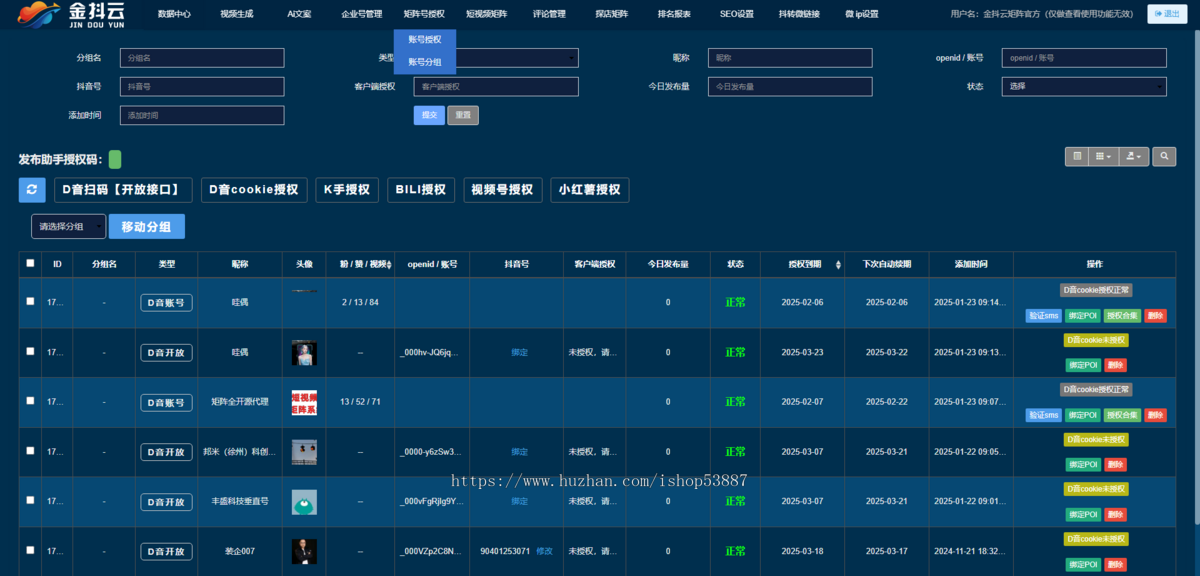Click avatar of 矩阵全开源代理 row
Screen dimensions: 1200x576
coord(304,403)
